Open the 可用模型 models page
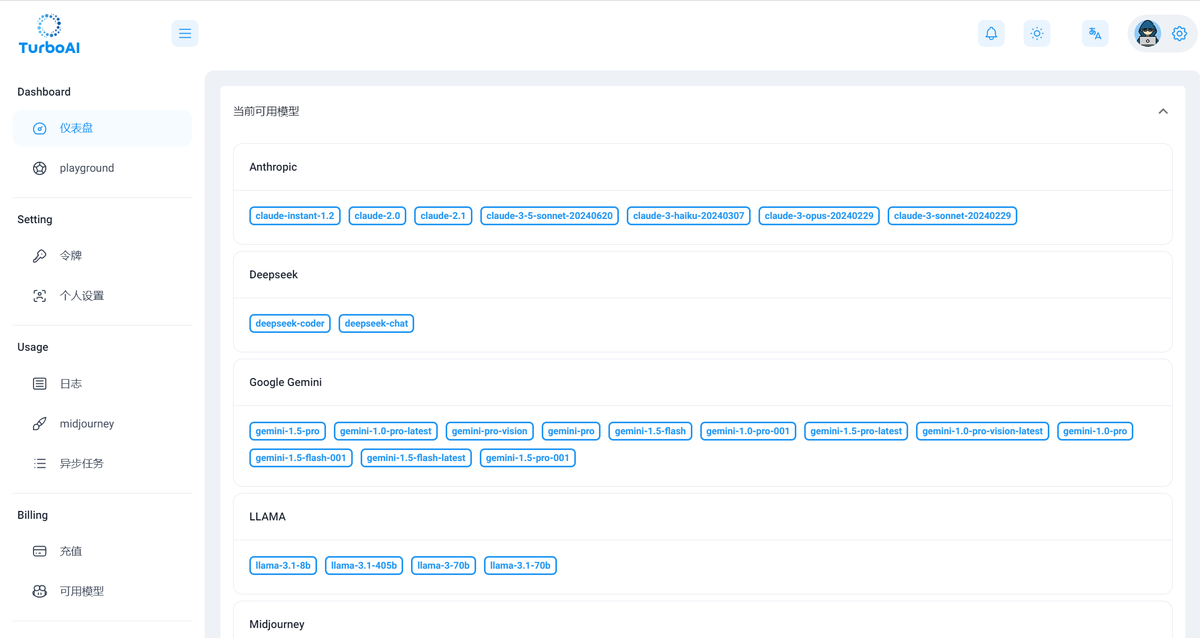This screenshot has width=1200, height=638. pyautogui.click(x=102, y=591)
